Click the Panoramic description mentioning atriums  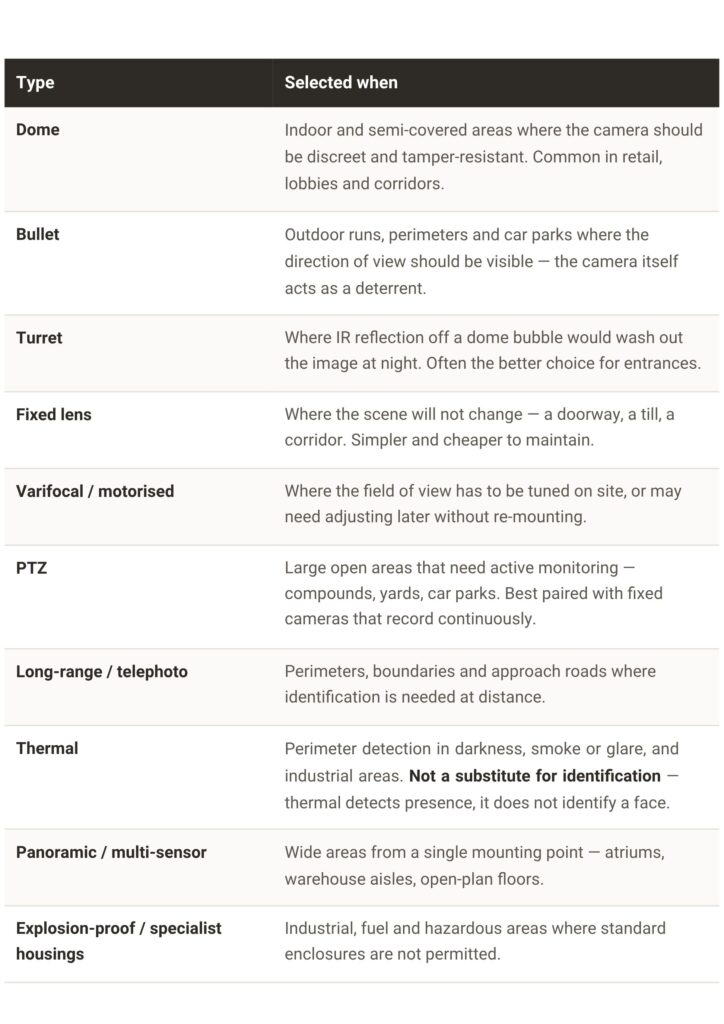point(475,865)
